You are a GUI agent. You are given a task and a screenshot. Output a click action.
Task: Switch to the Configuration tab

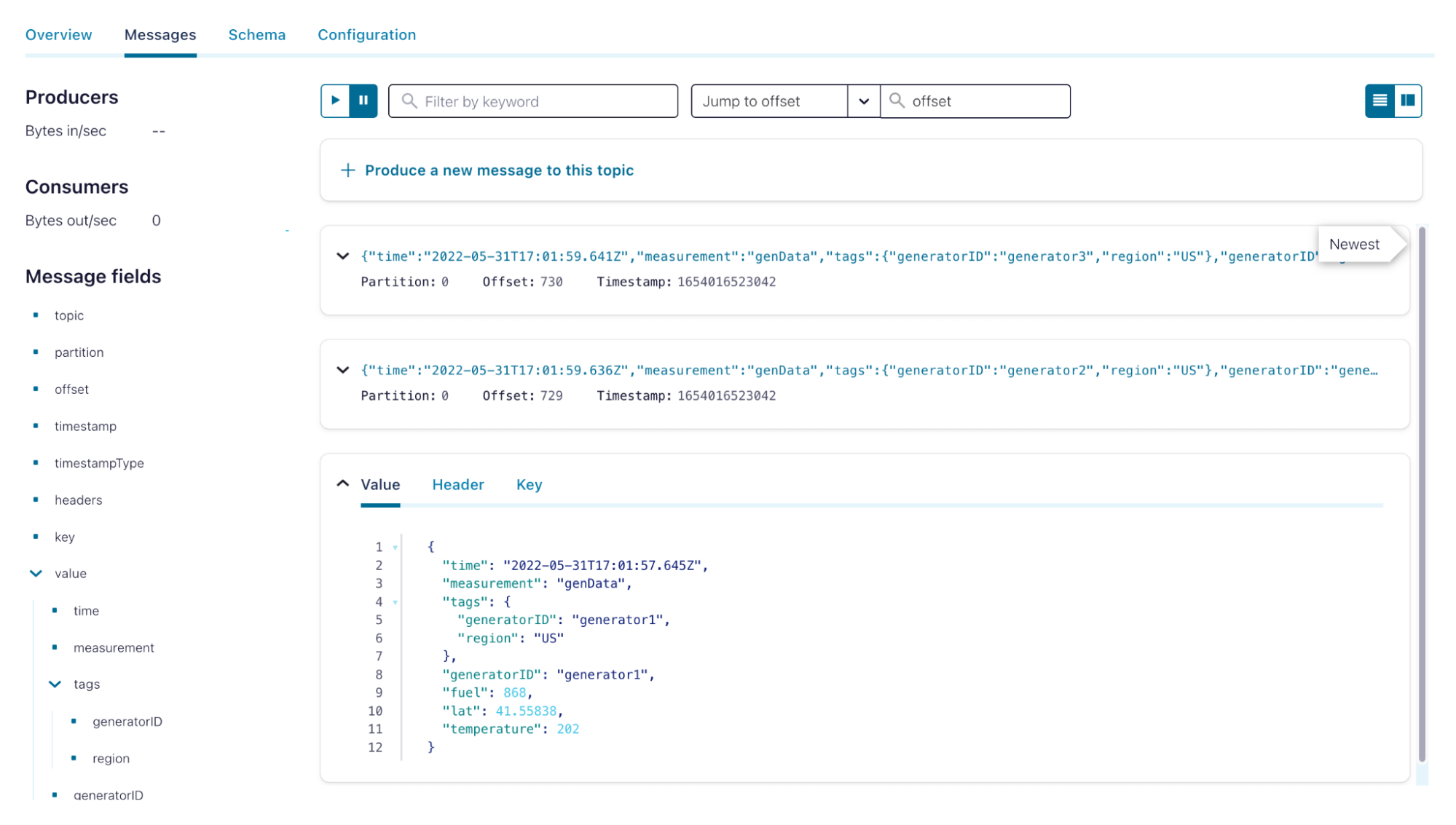(367, 35)
